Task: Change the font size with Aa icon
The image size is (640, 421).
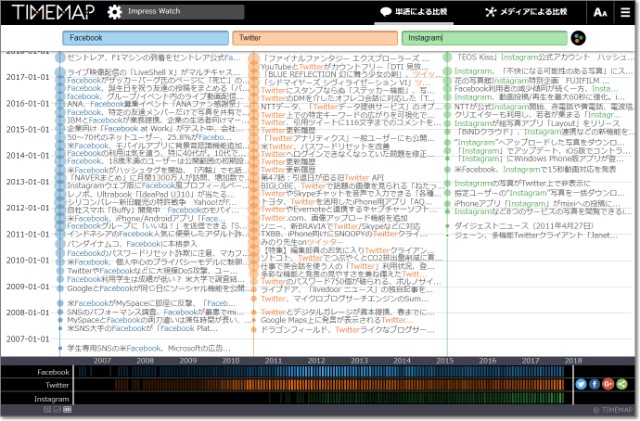Action: (x=599, y=12)
